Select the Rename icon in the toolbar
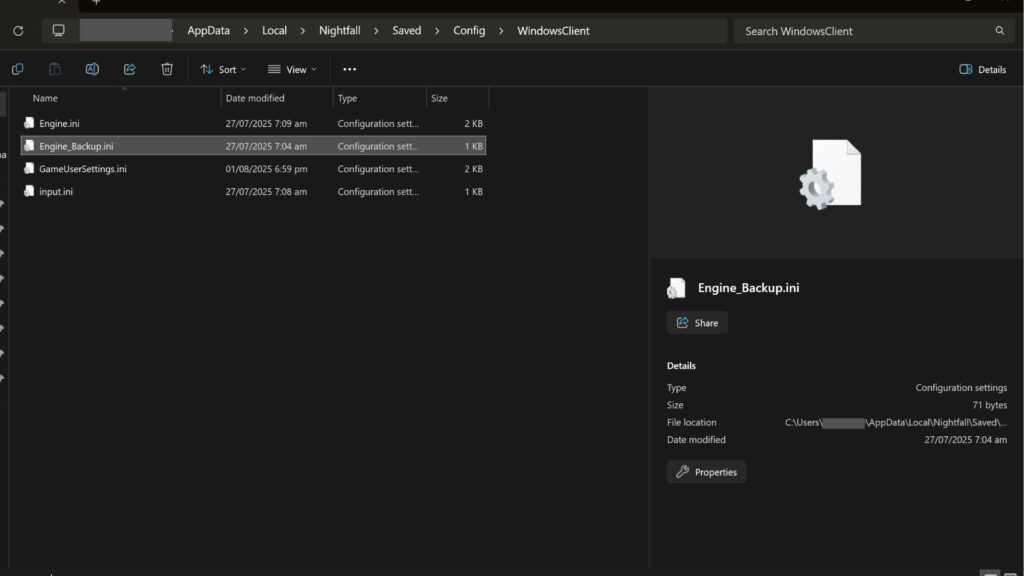The width and height of the screenshot is (1024, 576). pyautogui.click(x=92, y=69)
